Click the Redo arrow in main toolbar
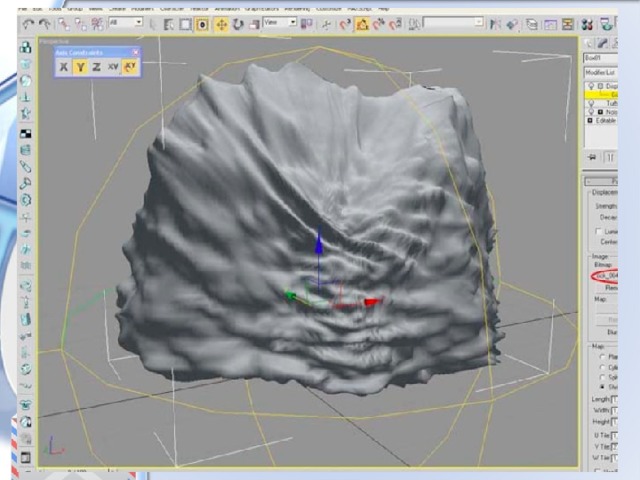 44,22
